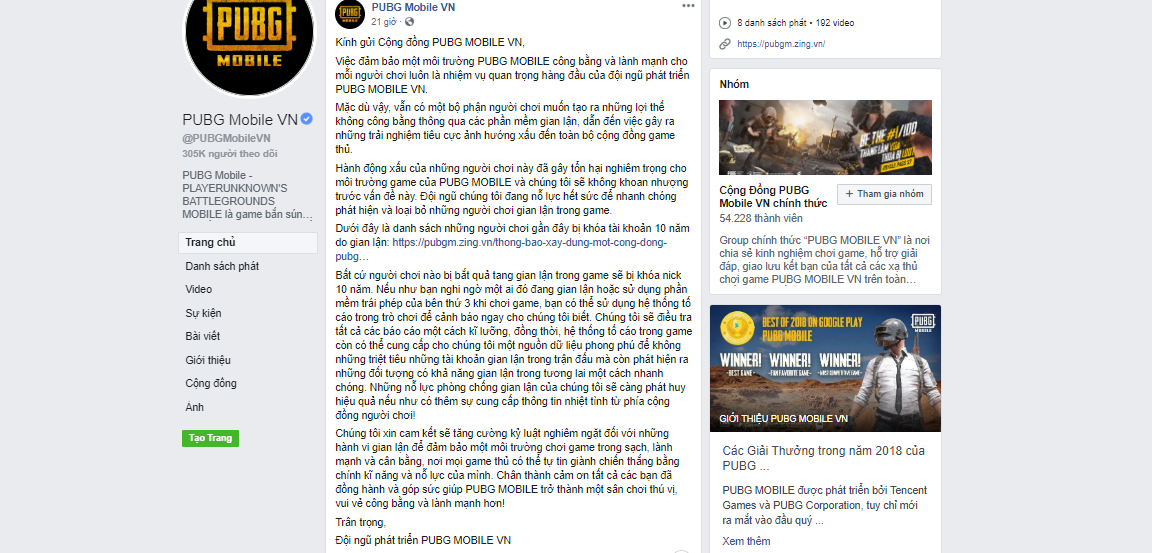This screenshot has height=553, width=1152.
Task: Open the Danh sách phát sidebar item
Action: [x=222, y=267]
